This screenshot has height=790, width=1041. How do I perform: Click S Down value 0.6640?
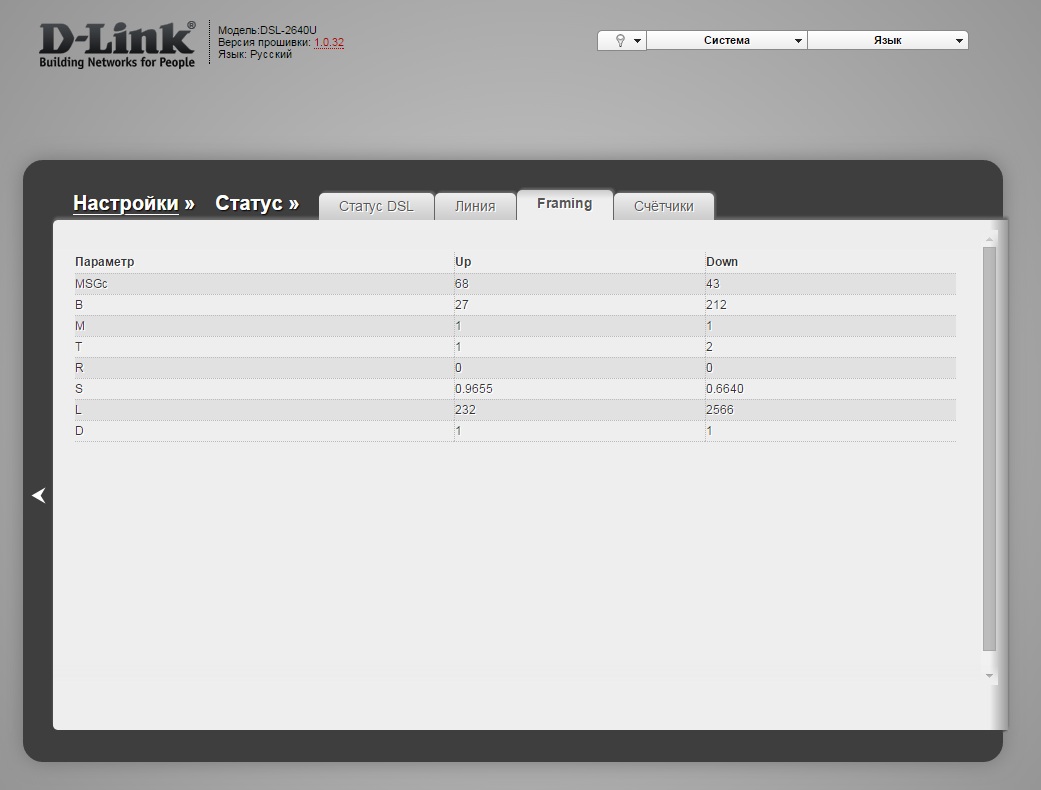pyautogui.click(x=725, y=389)
